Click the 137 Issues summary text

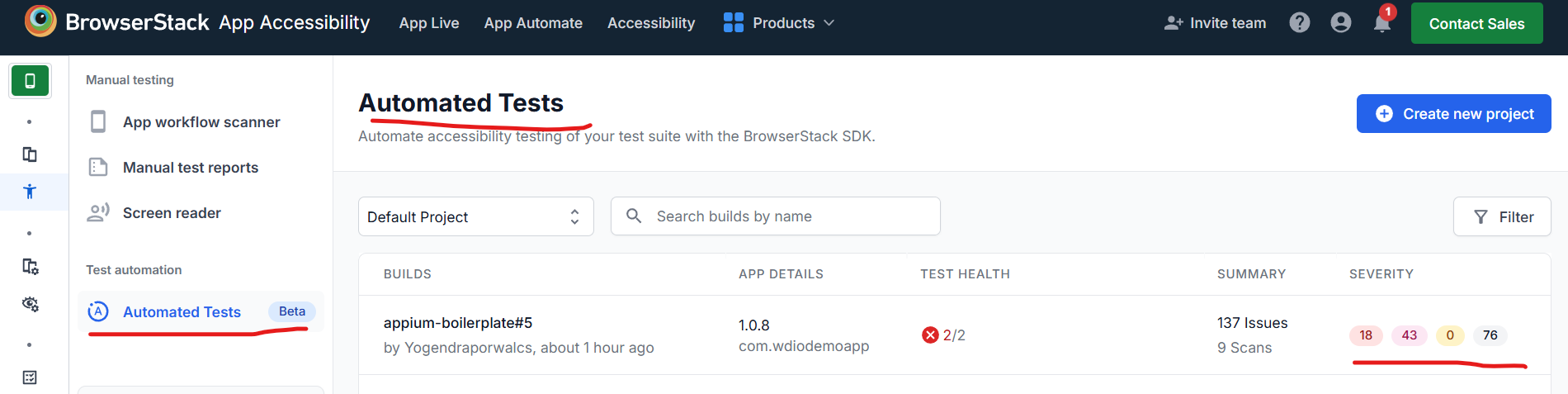[x=1252, y=323]
